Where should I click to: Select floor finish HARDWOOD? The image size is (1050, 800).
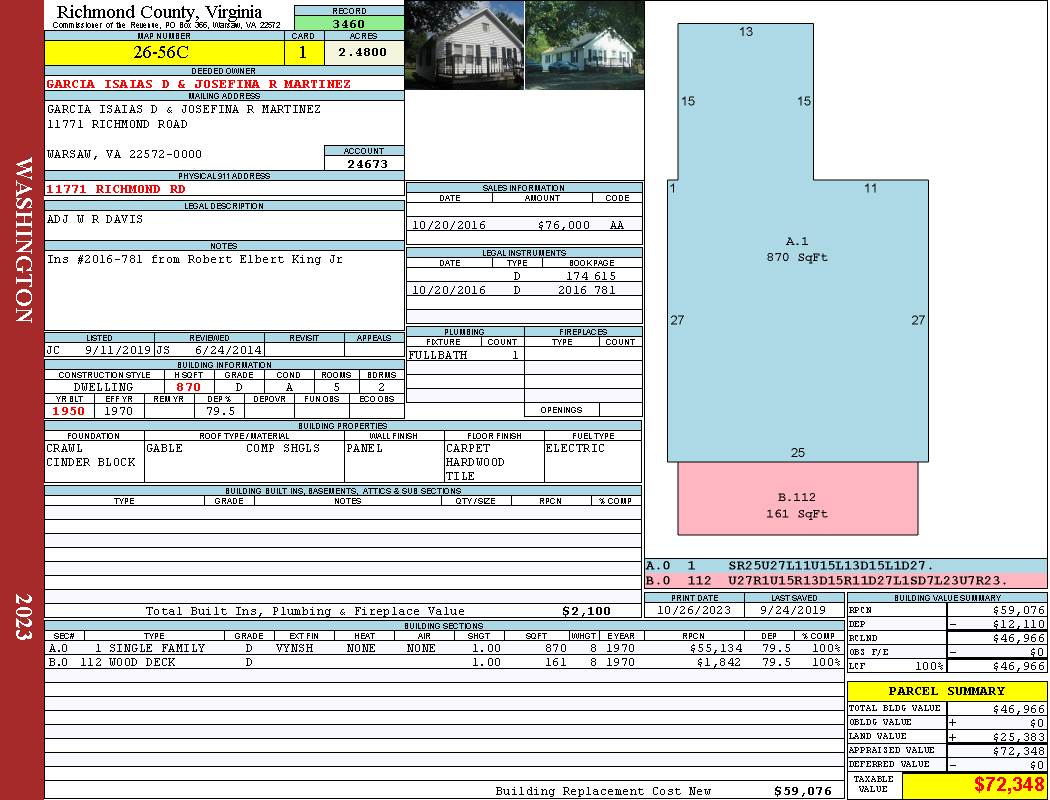(x=475, y=462)
